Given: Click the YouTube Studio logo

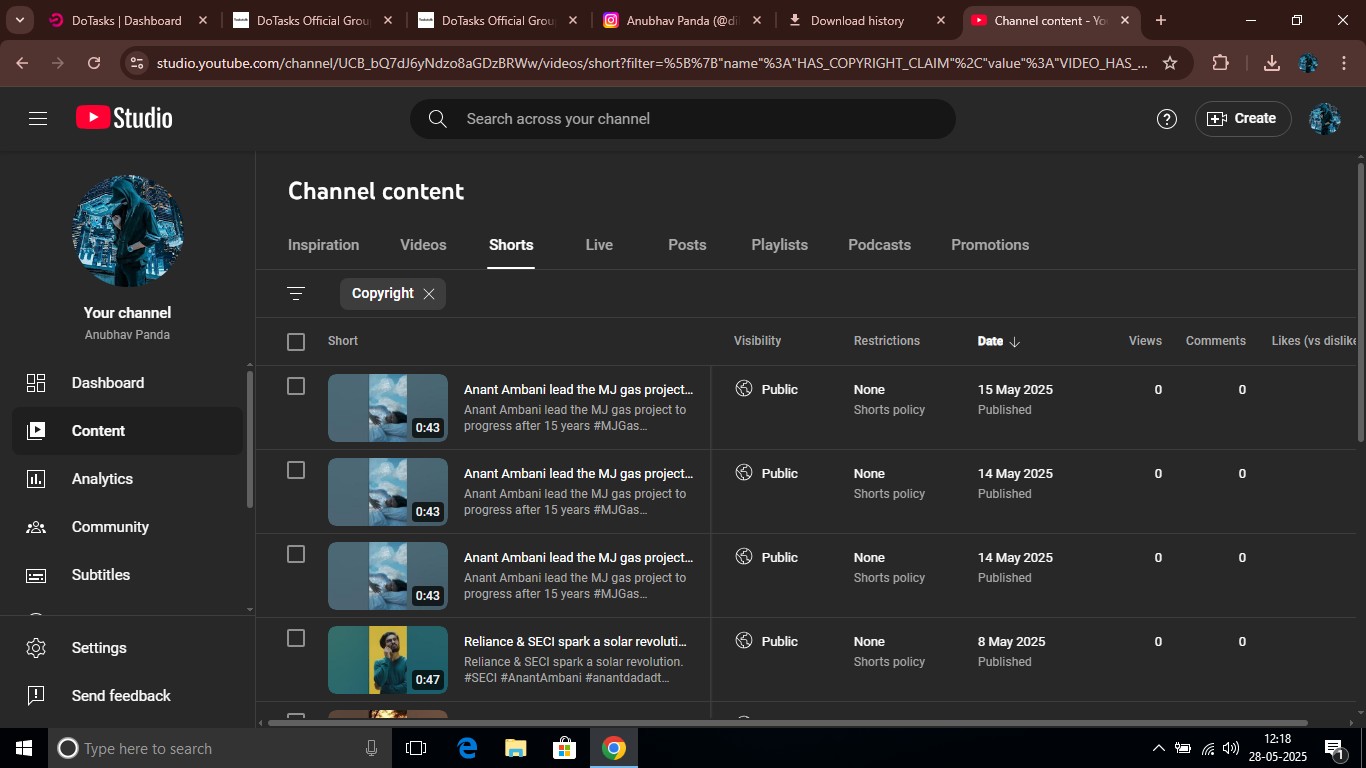Looking at the screenshot, I should click(124, 118).
